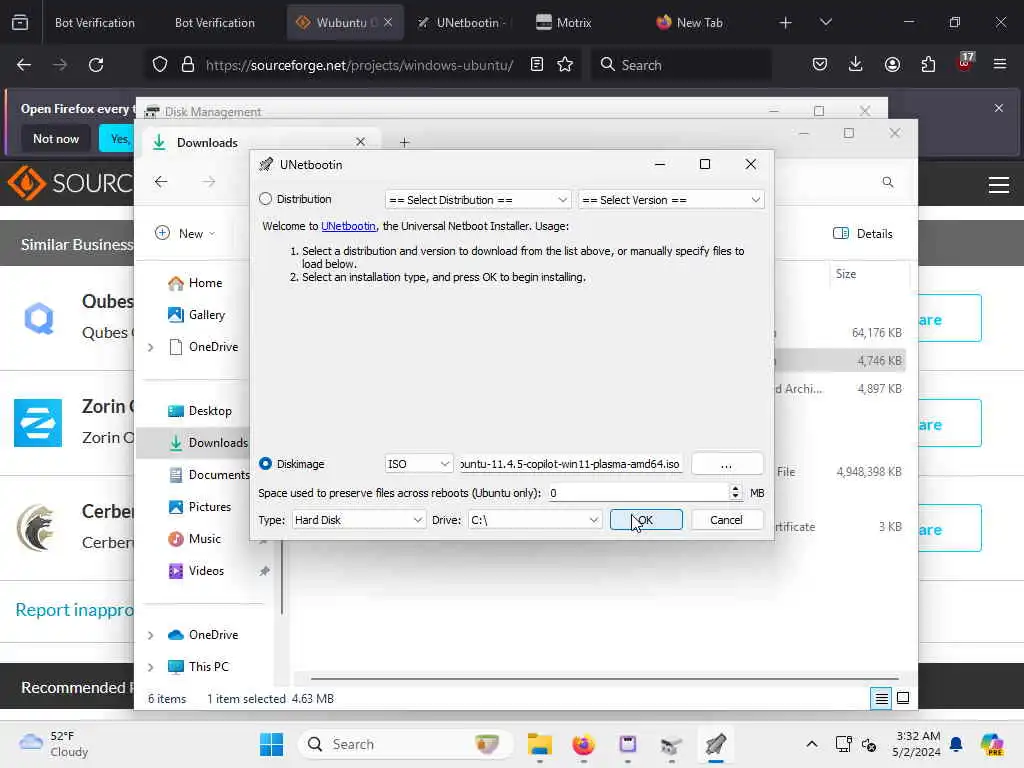Open the Drive C:\ dropdown
The width and height of the screenshot is (1024, 768).
click(535, 520)
